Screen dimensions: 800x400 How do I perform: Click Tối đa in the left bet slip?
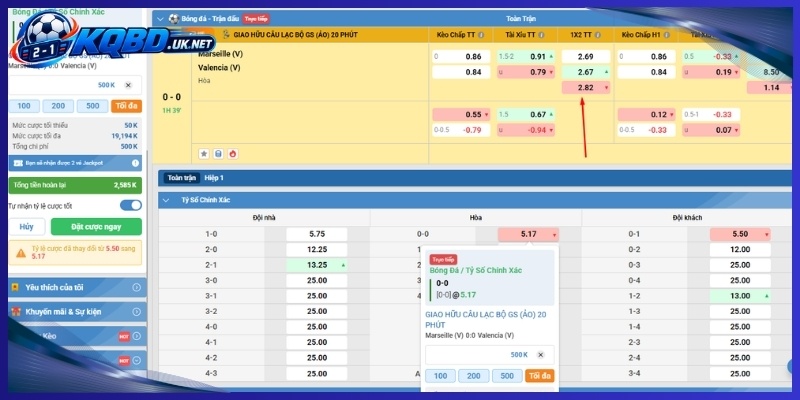point(127,106)
